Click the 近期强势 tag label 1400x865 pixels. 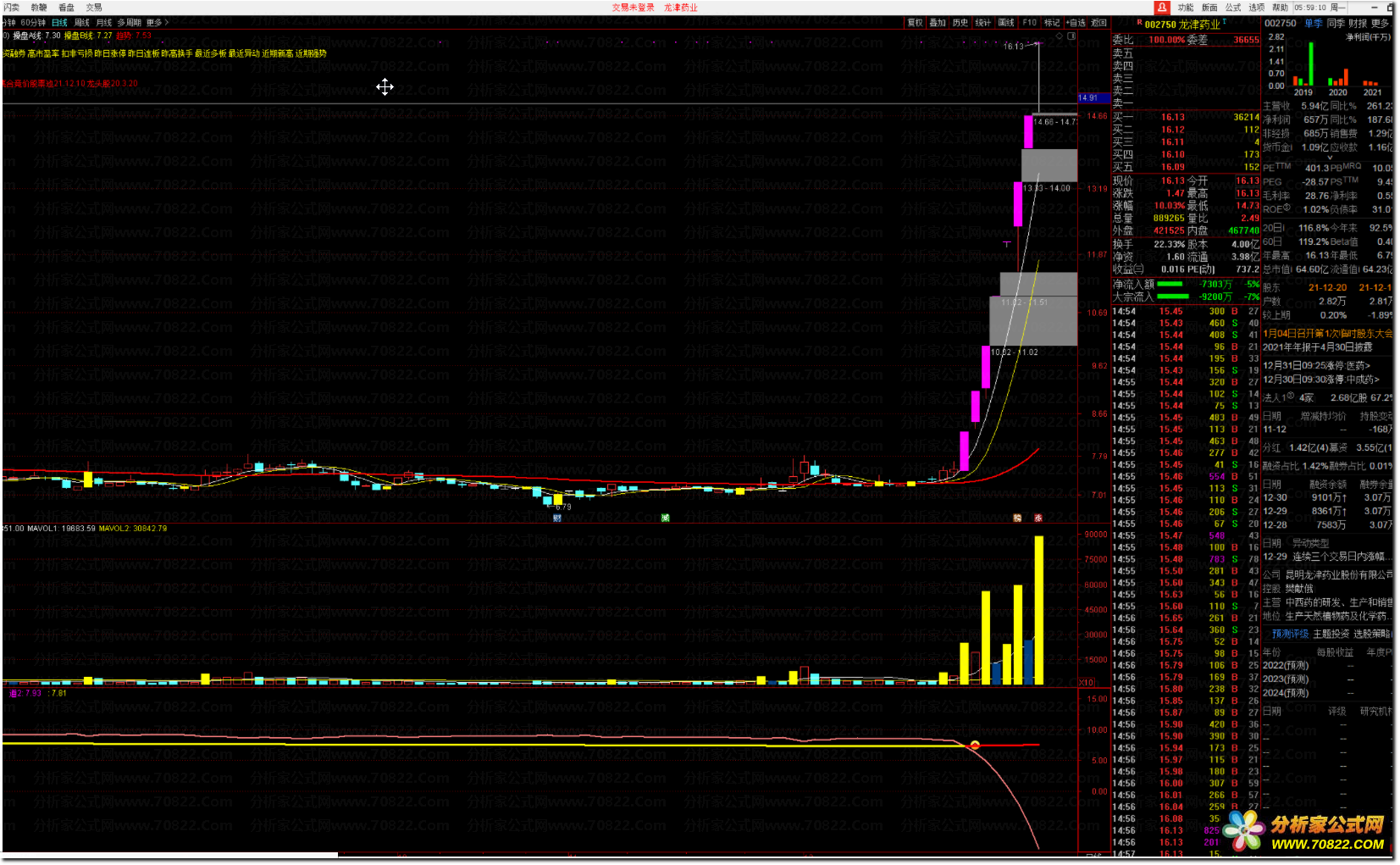coord(311,53)
